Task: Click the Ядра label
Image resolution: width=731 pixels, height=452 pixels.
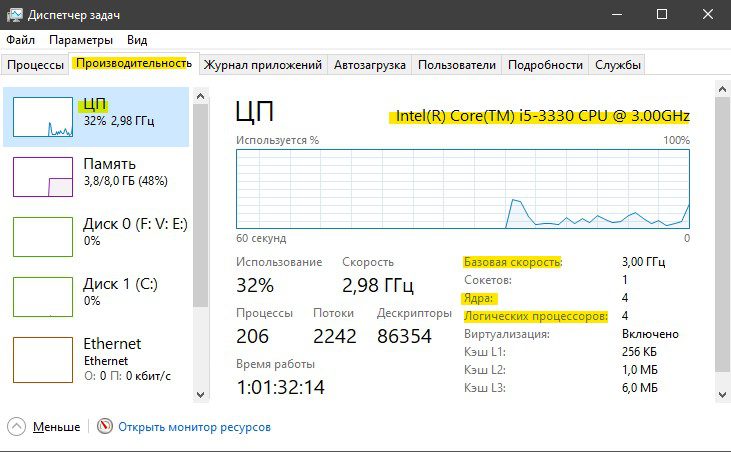Action: 478,298
